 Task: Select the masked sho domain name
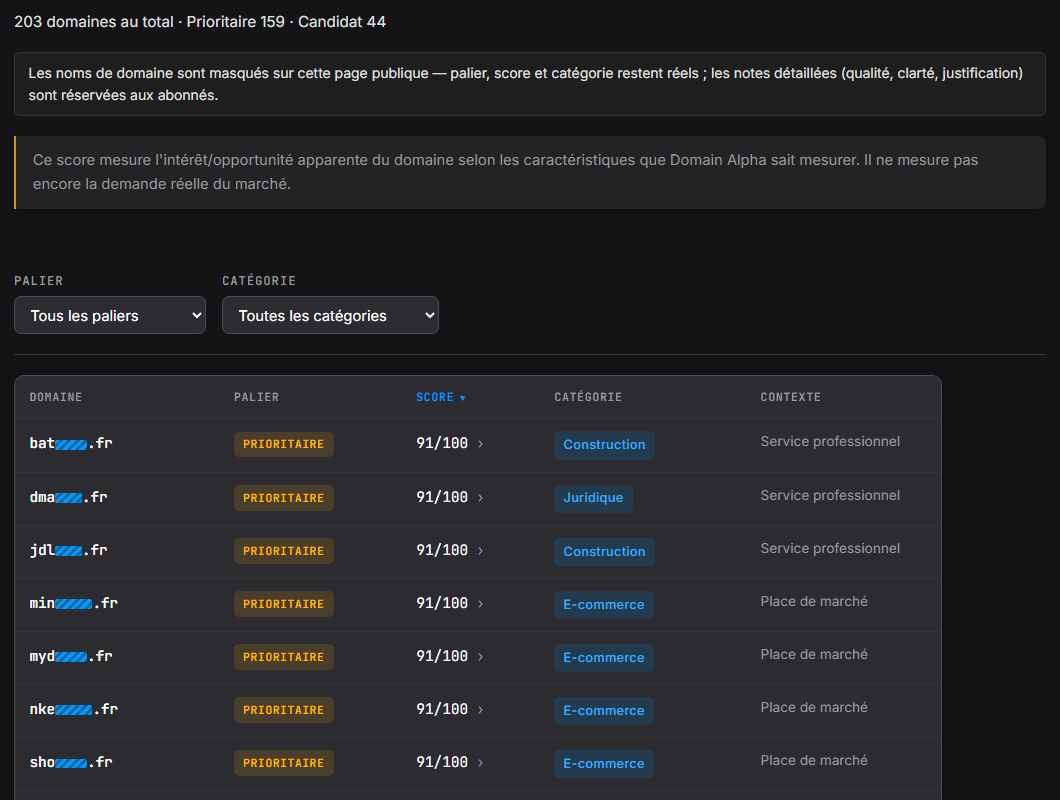coord(71,763)
